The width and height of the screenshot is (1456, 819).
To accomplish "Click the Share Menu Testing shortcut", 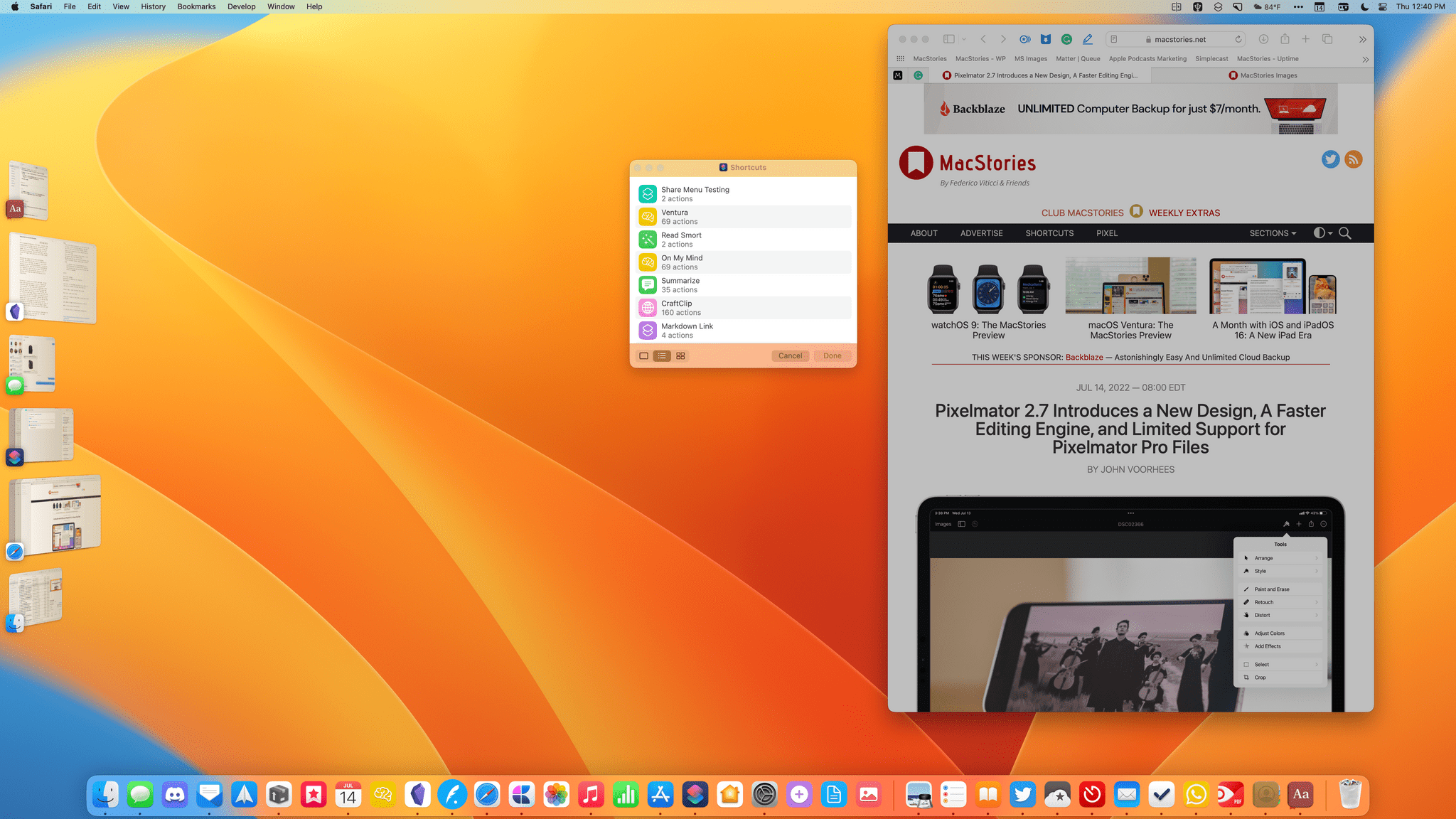I will click(x=743, y=193).
